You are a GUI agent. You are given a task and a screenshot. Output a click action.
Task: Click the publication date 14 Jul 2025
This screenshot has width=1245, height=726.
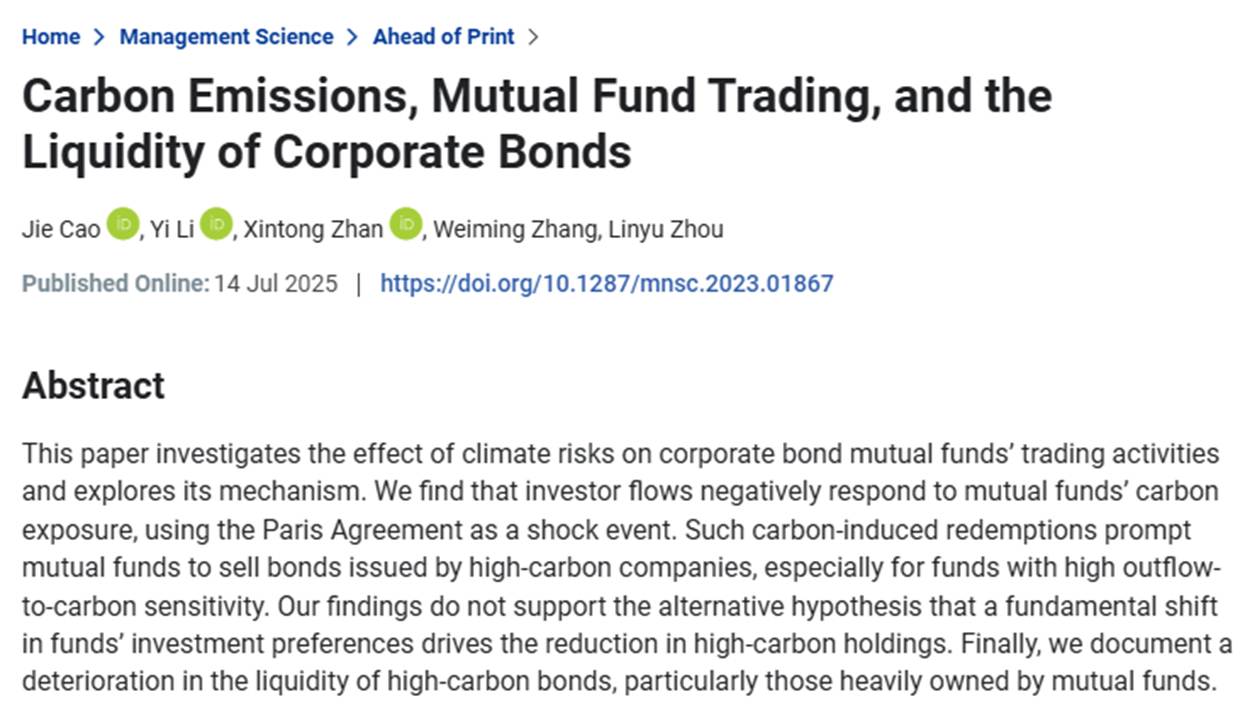[x=277, y=283]
